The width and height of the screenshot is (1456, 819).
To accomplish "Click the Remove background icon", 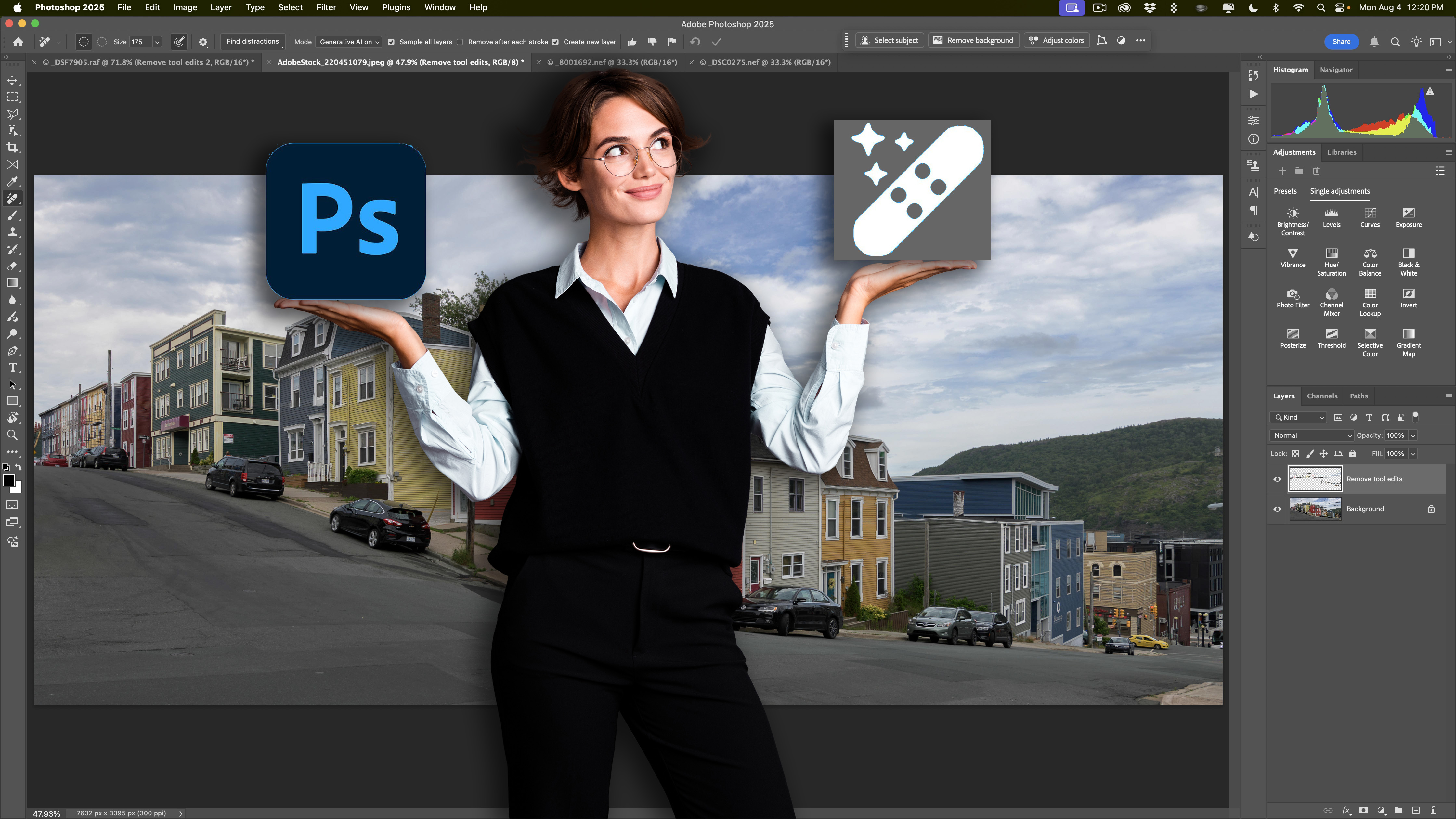I will point(938,40).
